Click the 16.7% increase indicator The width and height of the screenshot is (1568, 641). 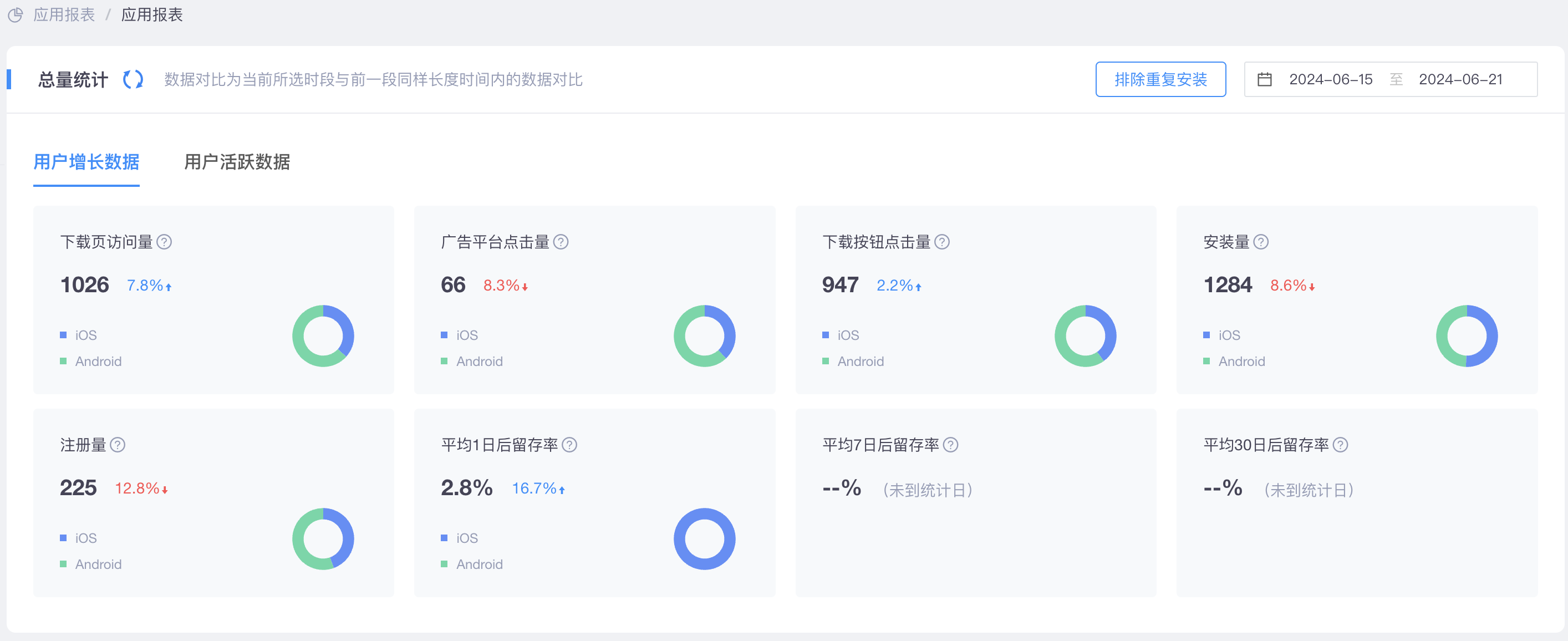coord(539,487)
